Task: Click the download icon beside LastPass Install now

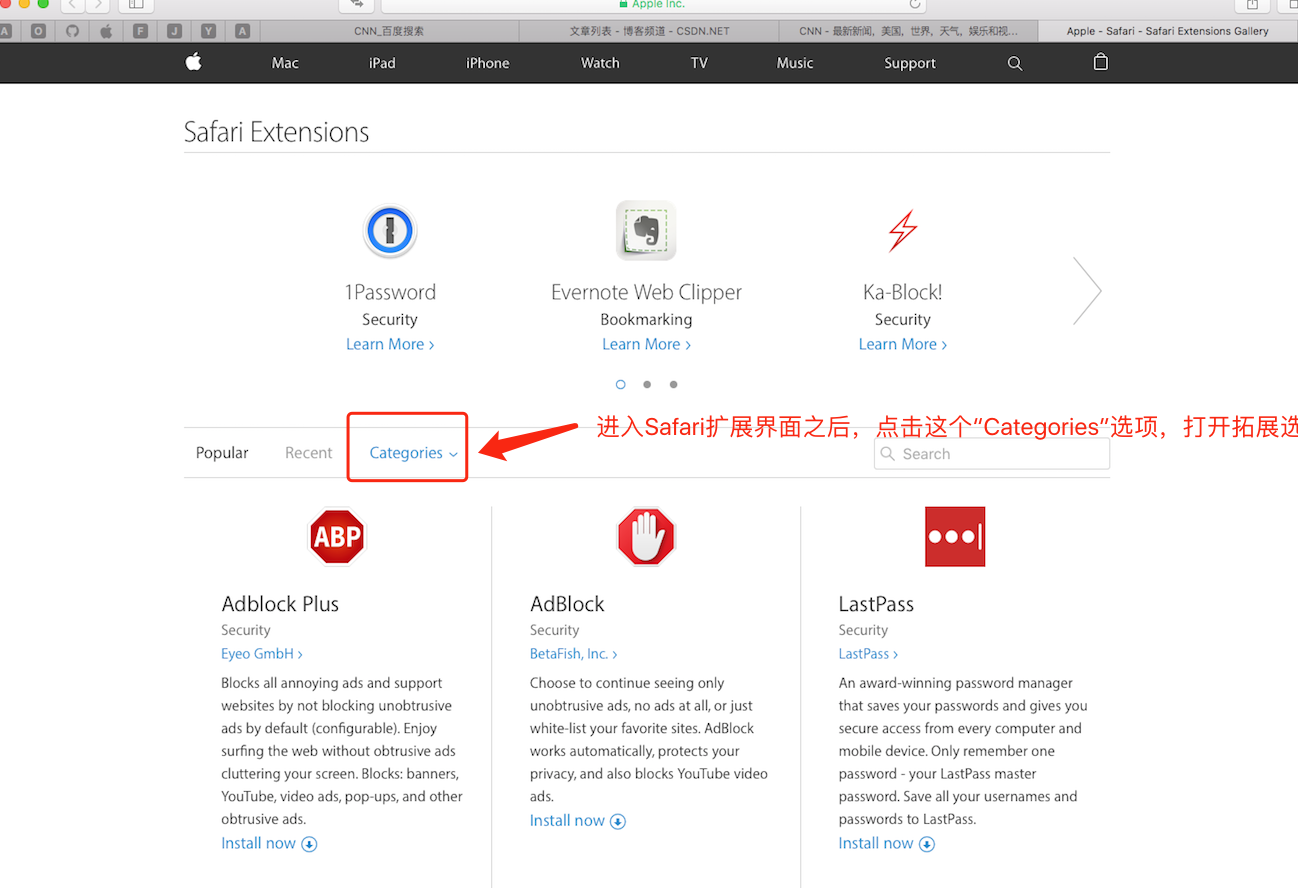Action: [927, 844]
